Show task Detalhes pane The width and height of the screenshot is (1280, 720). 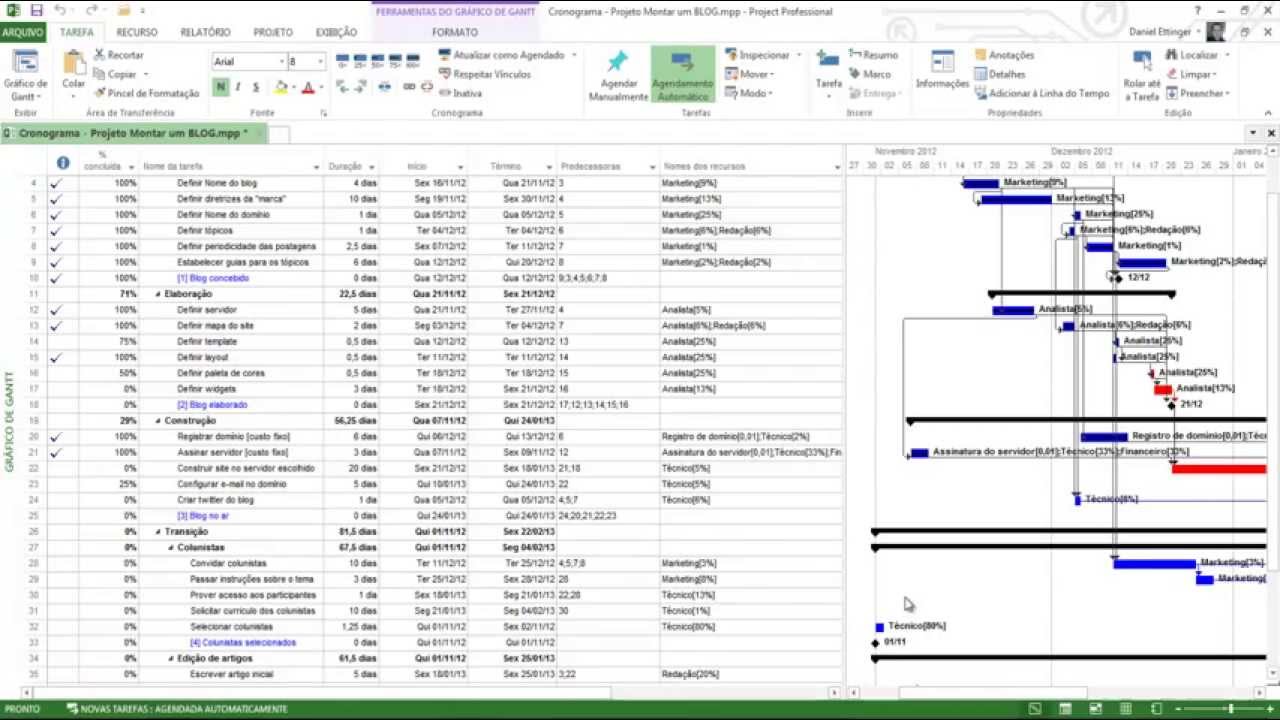[x=999, y=74]
